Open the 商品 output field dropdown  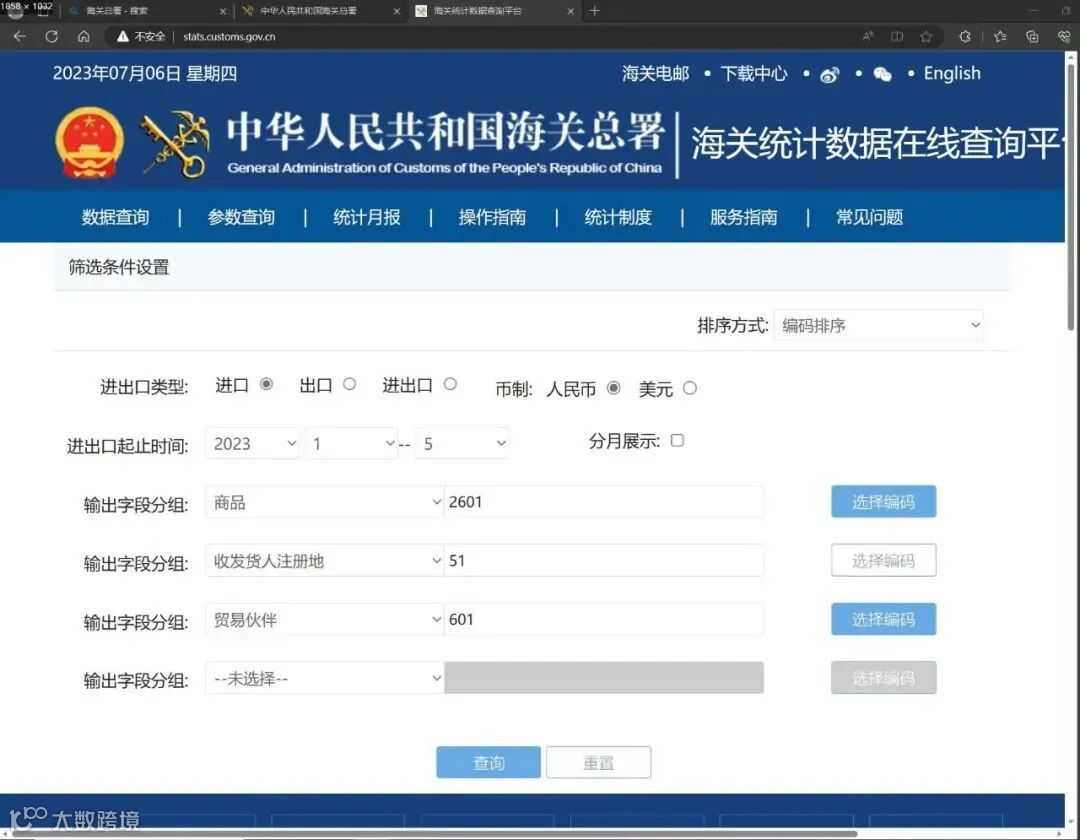coord(324,502)
